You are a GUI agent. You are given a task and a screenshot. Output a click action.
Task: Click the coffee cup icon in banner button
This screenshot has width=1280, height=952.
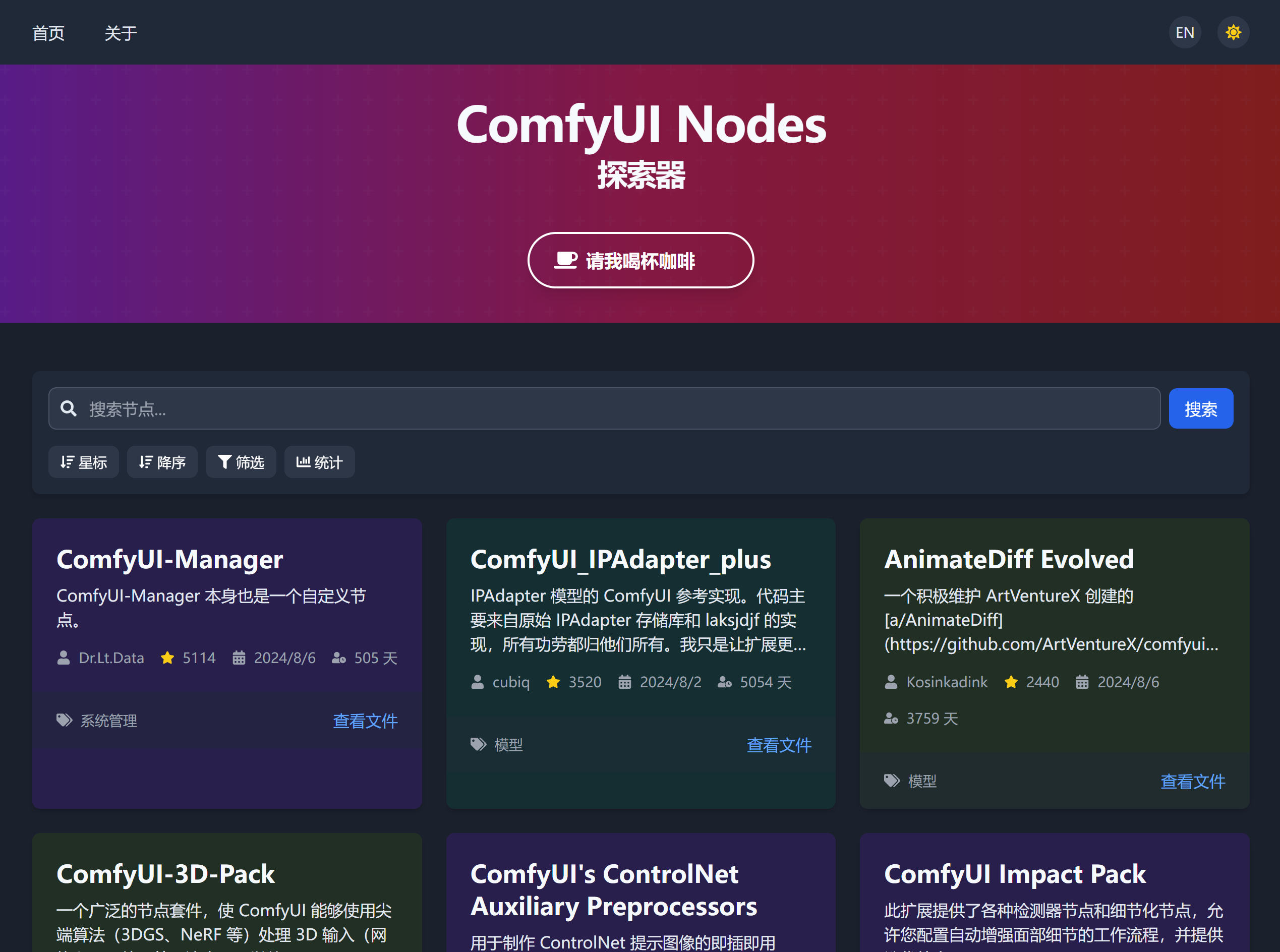click(565, 260)
